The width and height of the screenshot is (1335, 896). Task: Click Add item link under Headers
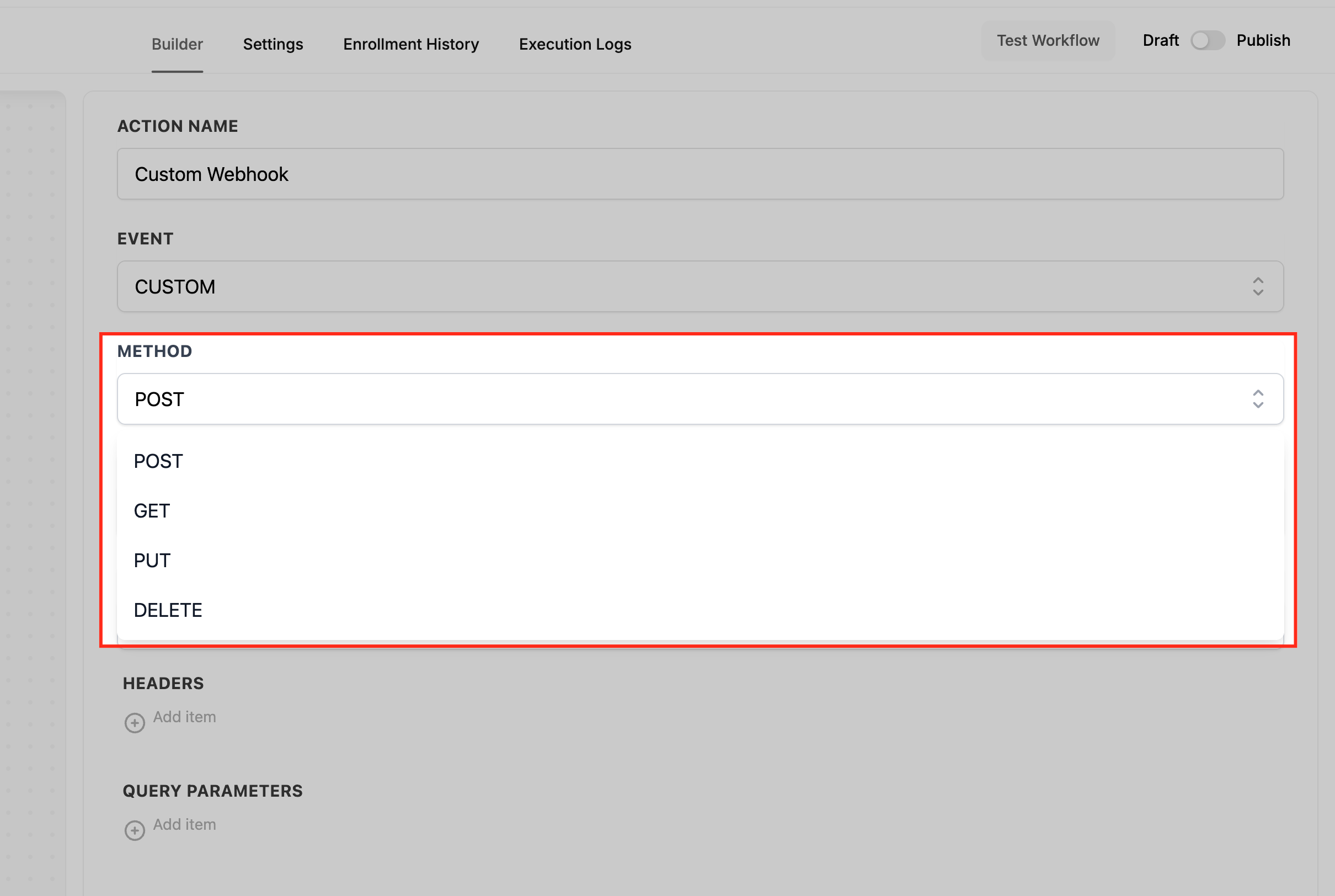tap(184, 717)
